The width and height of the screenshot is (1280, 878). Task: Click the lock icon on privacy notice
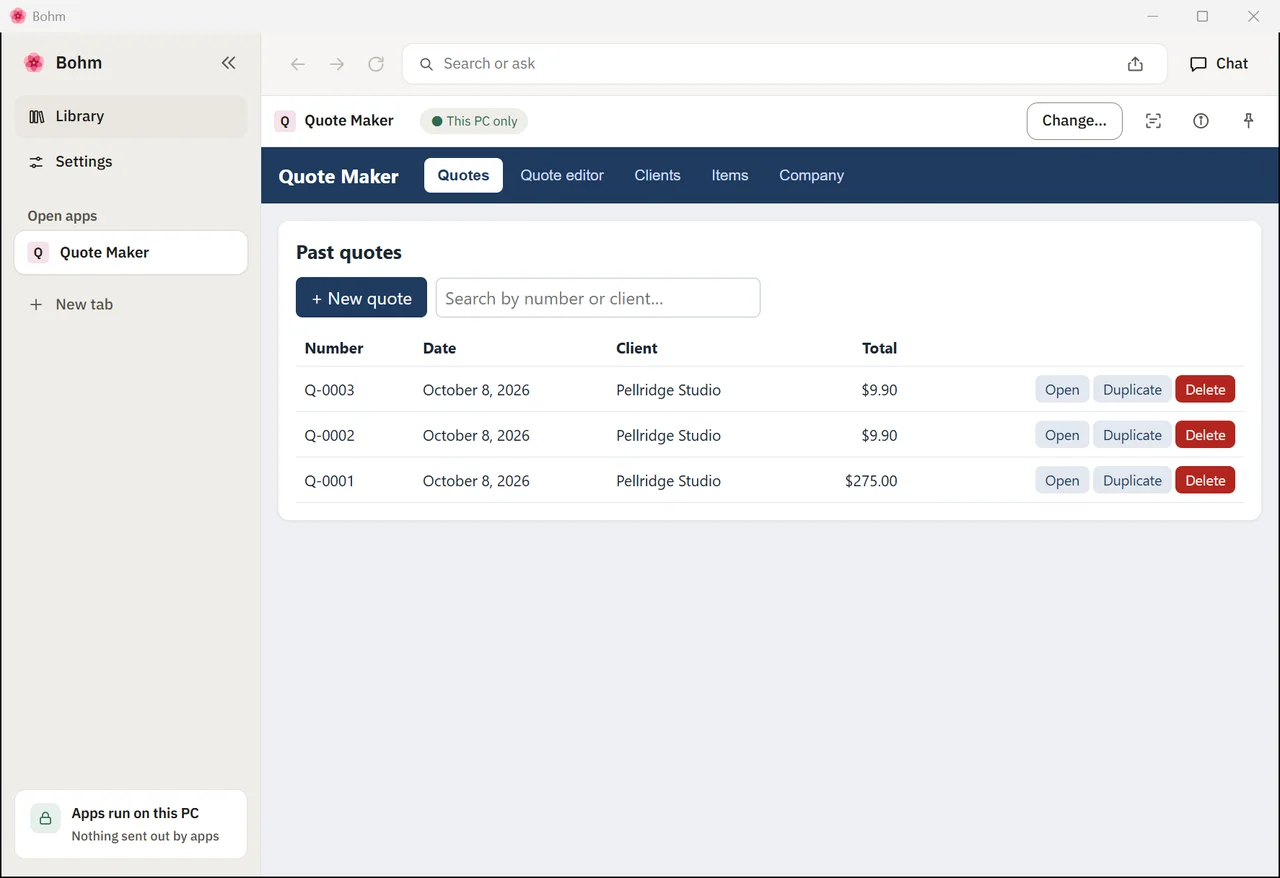point(45,818)
